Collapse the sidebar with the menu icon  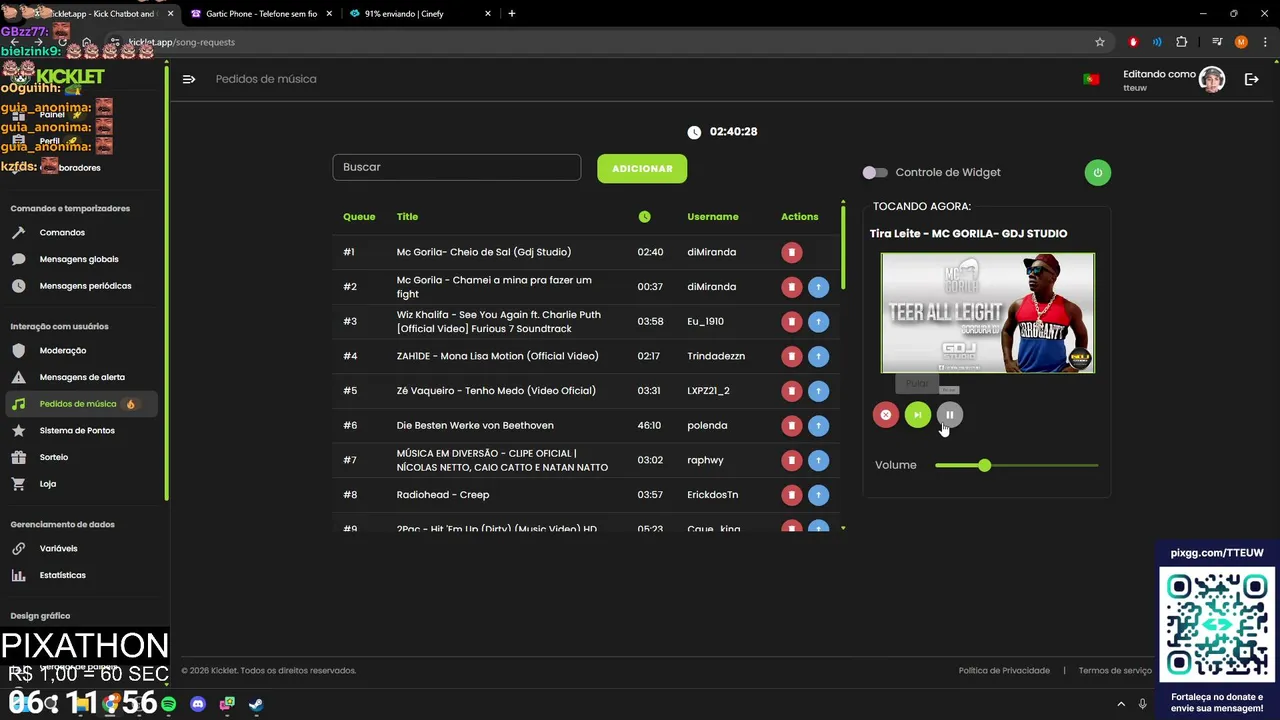[x=189, y=79]
